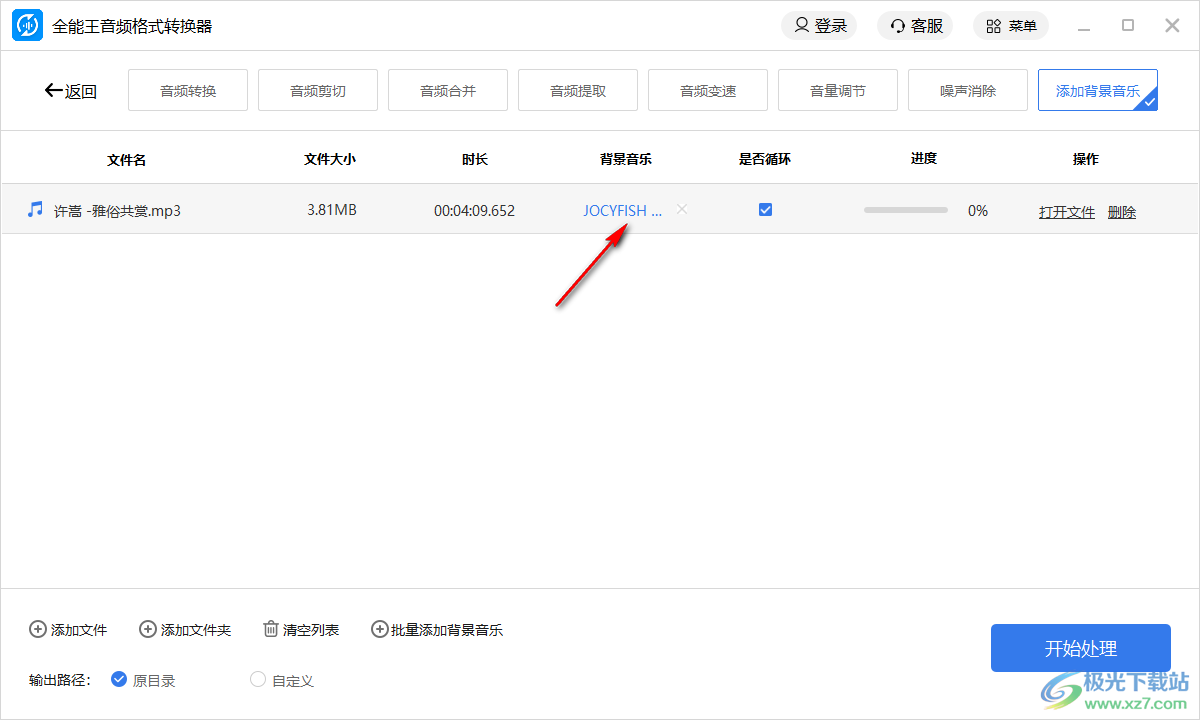Viewport: 1200px width, 720px height.
Task: Click the 进度 column header
Action: 924,158
